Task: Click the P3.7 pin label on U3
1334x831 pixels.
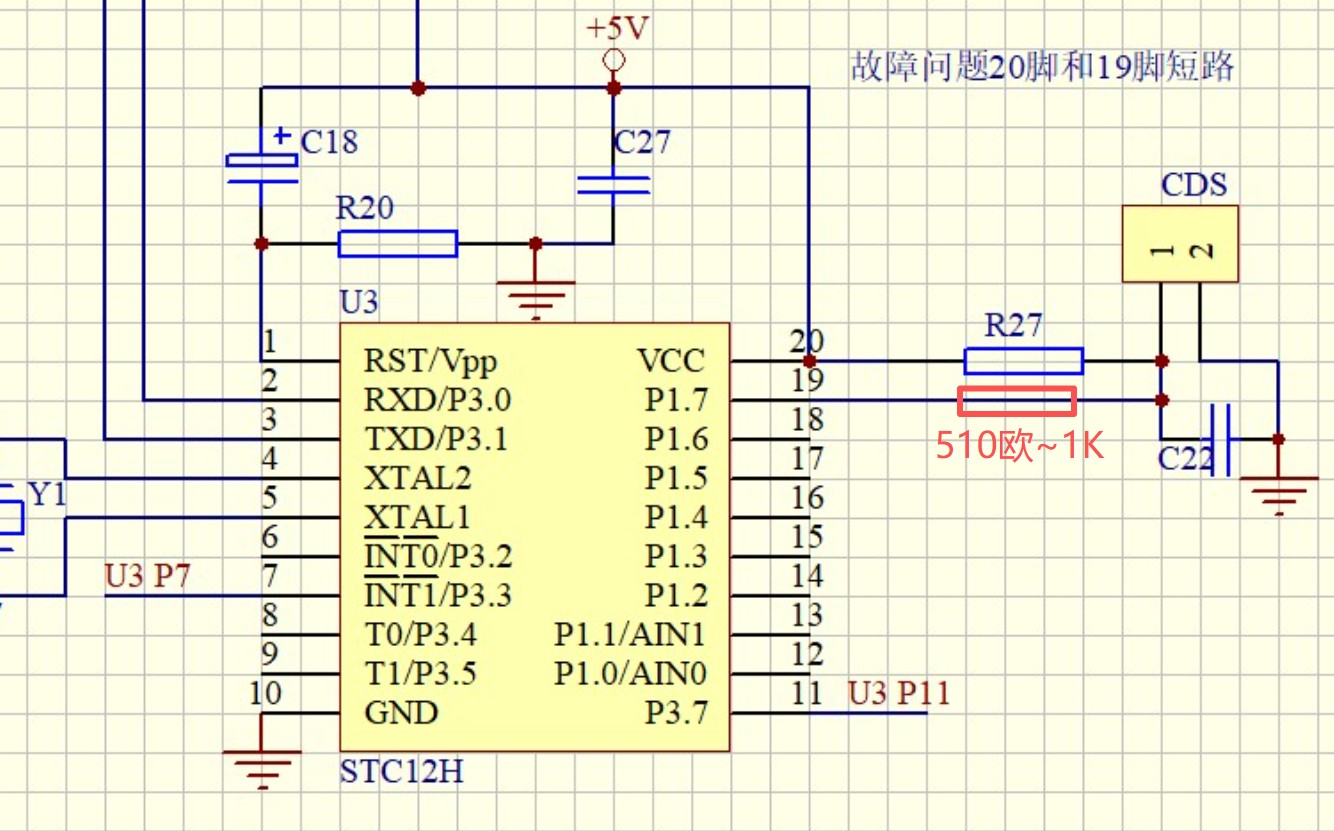Action: coord(675,713)
